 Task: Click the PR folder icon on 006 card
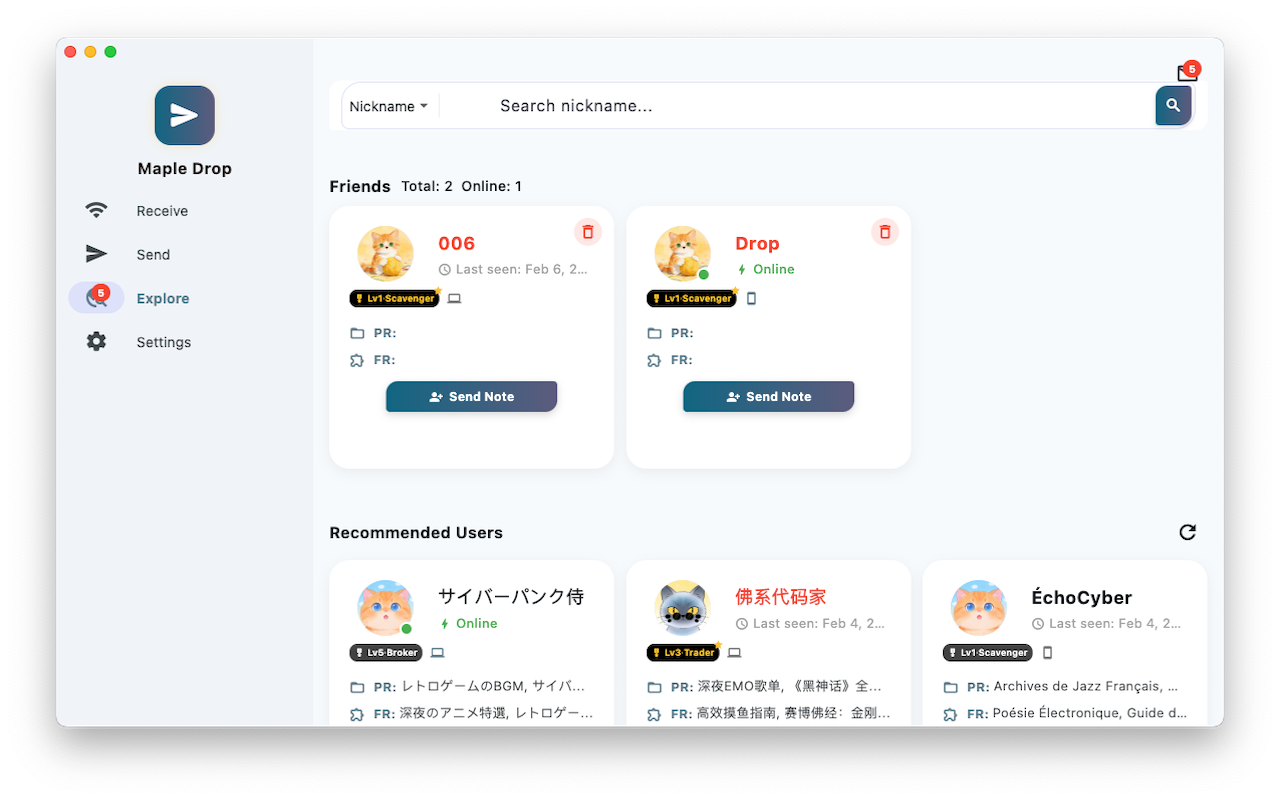pos(357,333)
